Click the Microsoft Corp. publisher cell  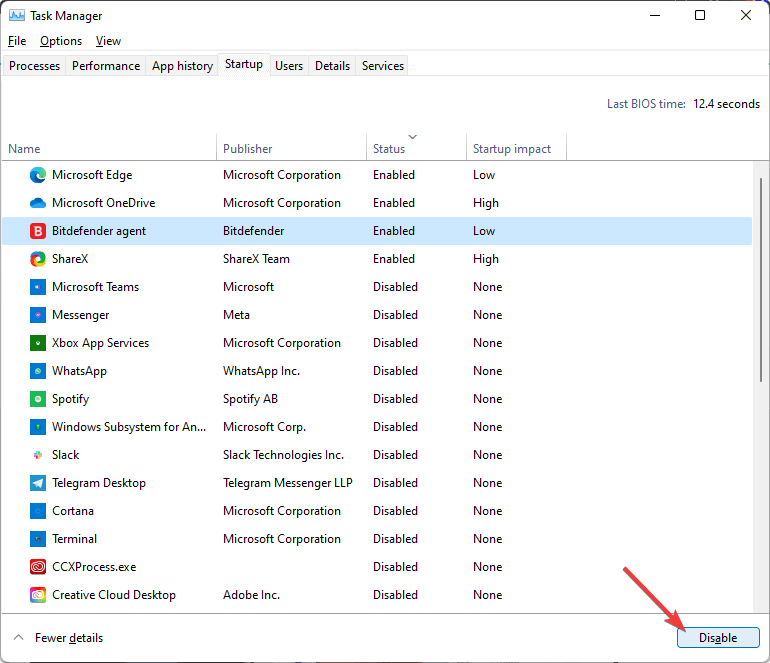[264, 427]
